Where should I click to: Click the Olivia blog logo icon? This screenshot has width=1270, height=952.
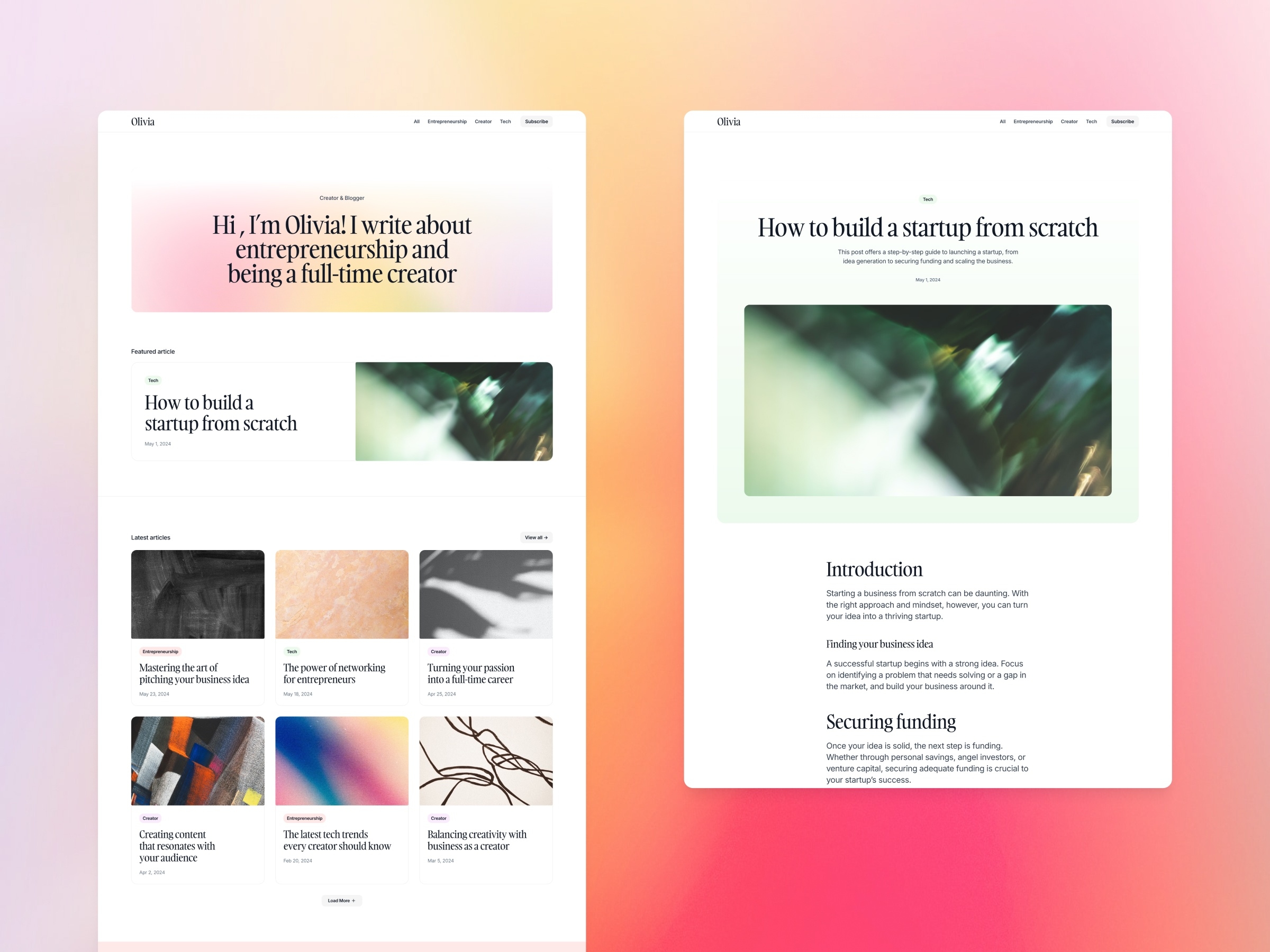[x=143, y=121]
